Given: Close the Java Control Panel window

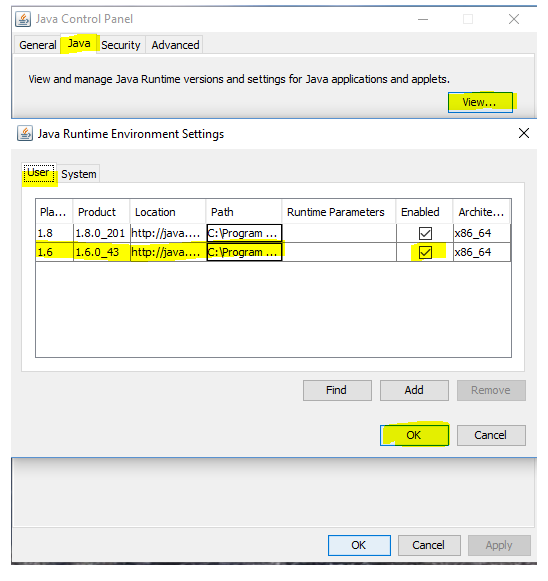Looking at the screenshot, I should (514, 19).
